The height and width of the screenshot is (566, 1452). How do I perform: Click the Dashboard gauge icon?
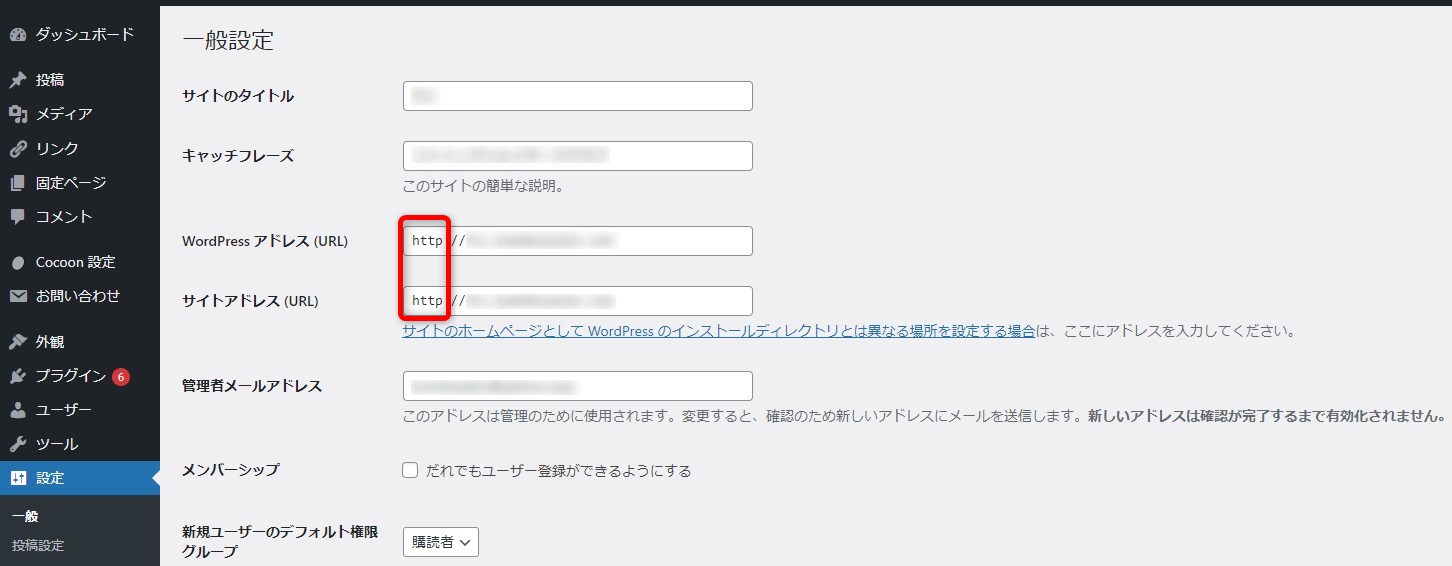pyautogui.click(x=18, y=35)
